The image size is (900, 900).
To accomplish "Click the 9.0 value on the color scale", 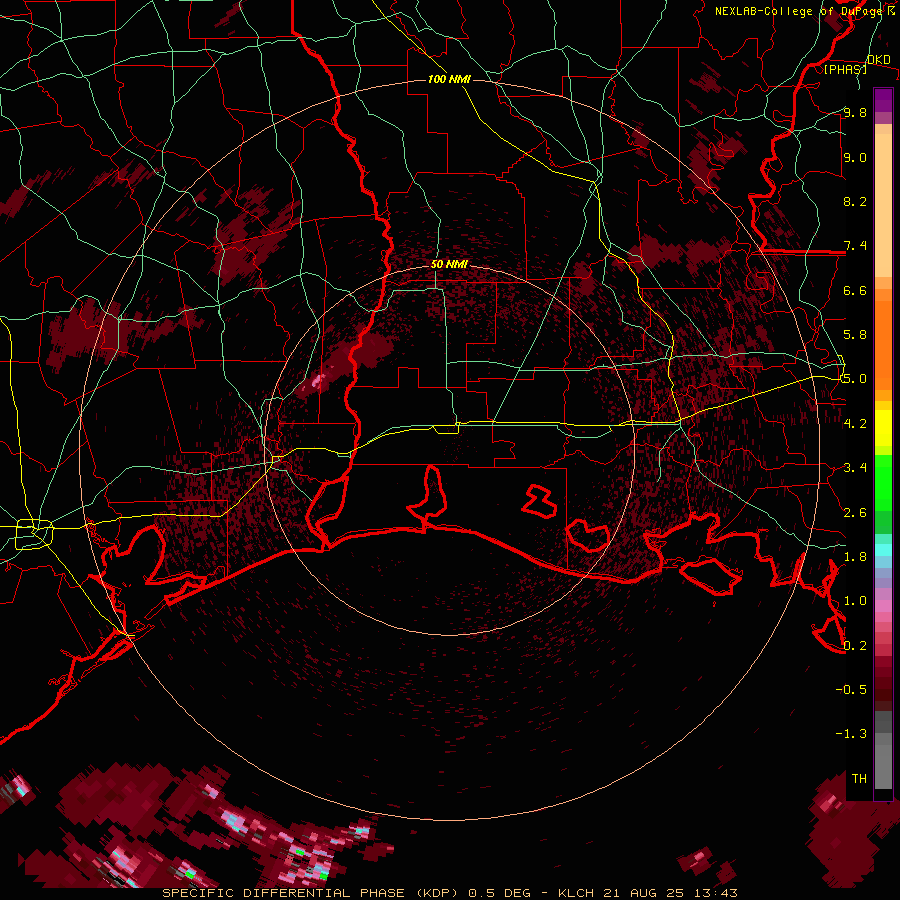I will pos(855,157).
